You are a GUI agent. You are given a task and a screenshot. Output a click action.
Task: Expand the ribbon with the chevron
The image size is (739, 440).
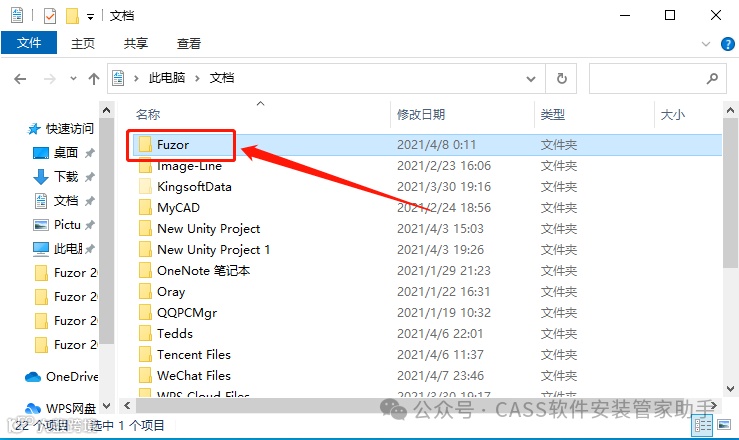point(706,44)
